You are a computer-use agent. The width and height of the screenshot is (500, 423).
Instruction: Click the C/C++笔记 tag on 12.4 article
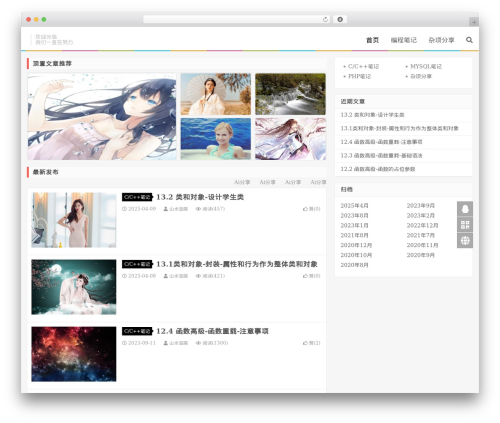137,331
